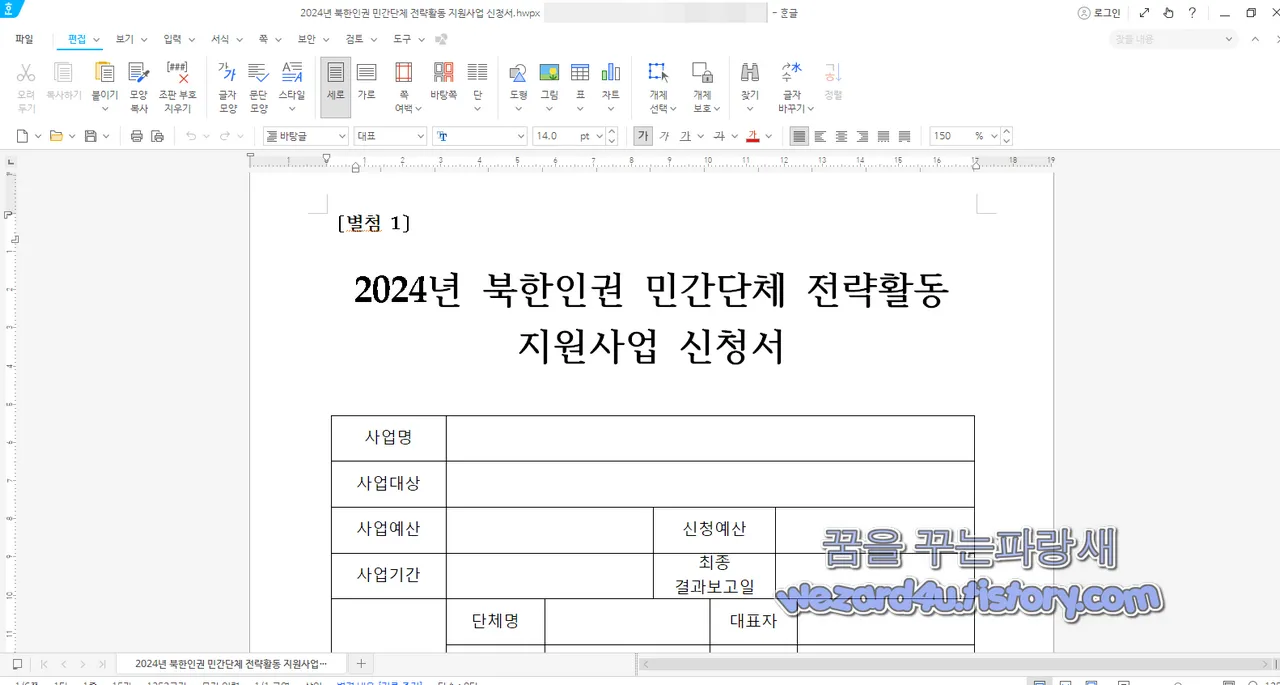Toggle underline formatting

(686, 136)
